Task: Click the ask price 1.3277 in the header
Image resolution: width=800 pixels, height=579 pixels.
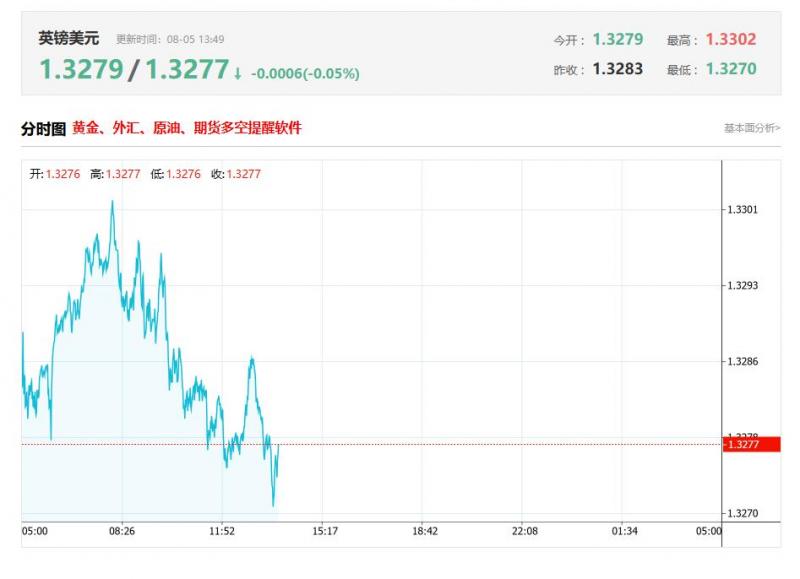Action: [x=187, y=69]
